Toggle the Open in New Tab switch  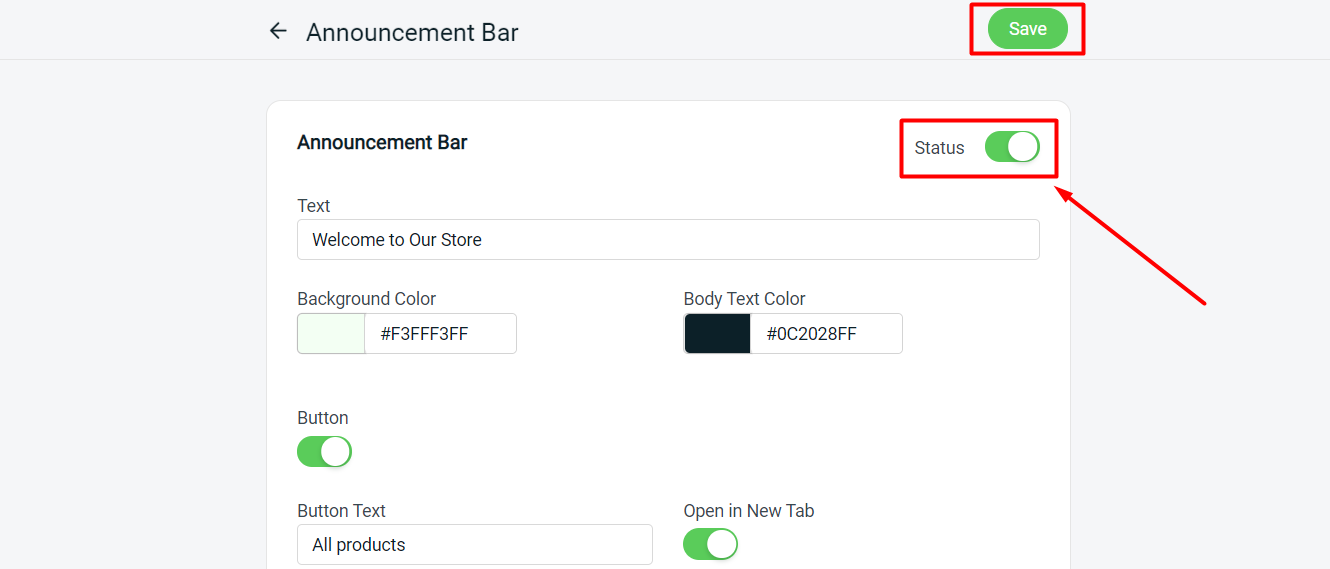[x=710, y=544]
